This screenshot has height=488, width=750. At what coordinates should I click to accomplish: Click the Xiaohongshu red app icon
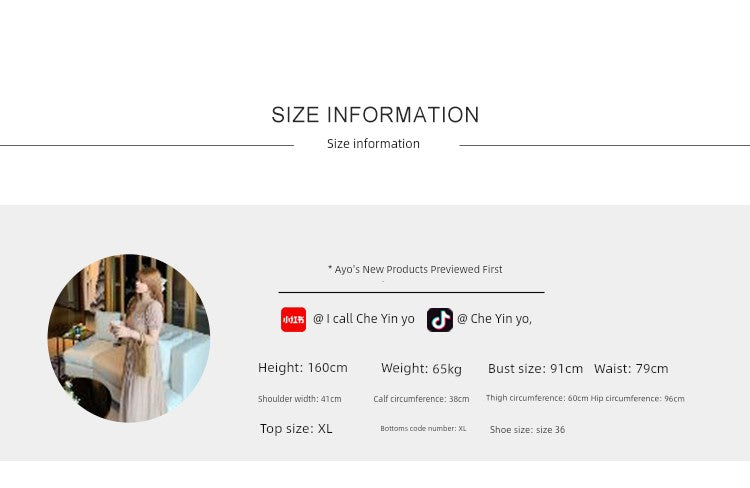coord(293,319)
